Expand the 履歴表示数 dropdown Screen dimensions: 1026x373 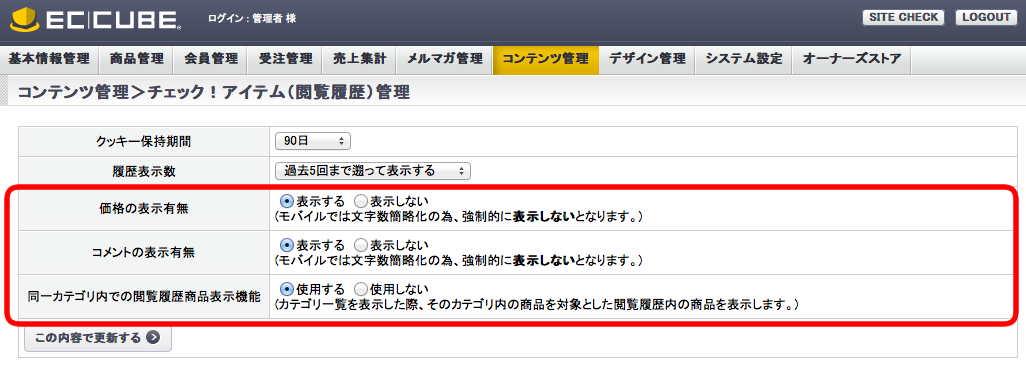click(x=373, y=171)
